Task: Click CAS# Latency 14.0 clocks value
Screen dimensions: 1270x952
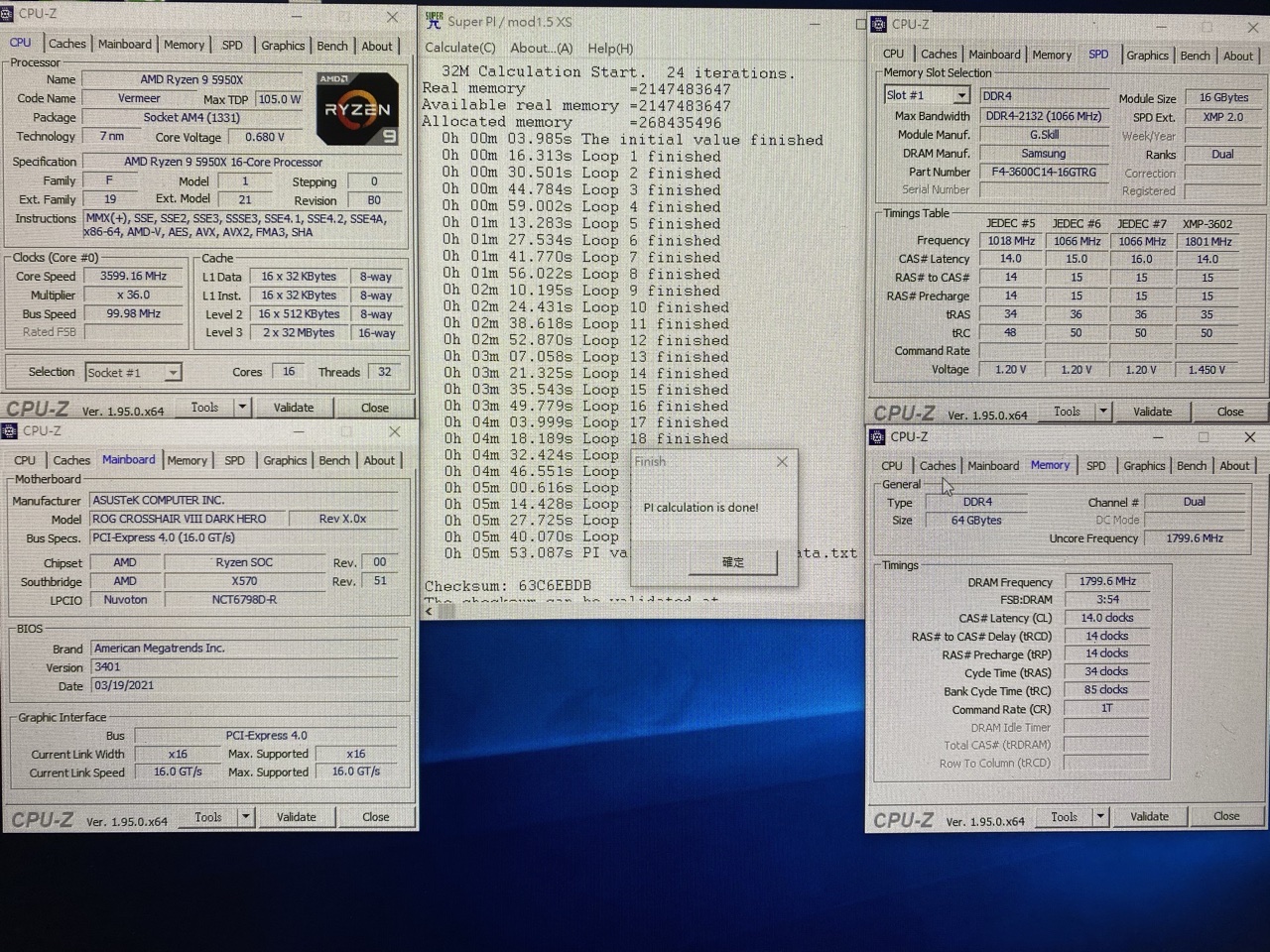Action: pyautogui.click(x=1107, y=618)
